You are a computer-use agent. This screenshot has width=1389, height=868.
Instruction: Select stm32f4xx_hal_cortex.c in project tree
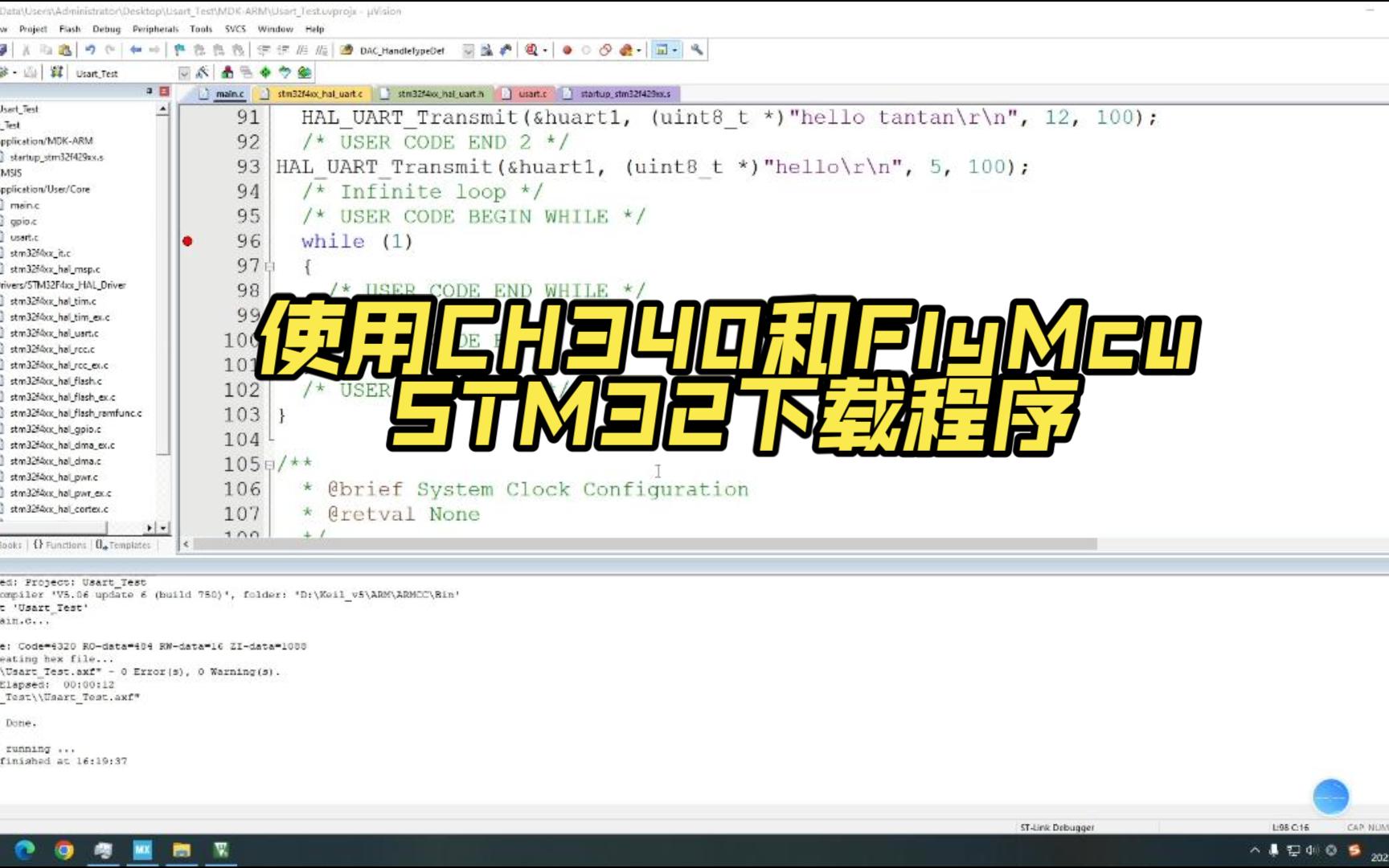point(59,509)
